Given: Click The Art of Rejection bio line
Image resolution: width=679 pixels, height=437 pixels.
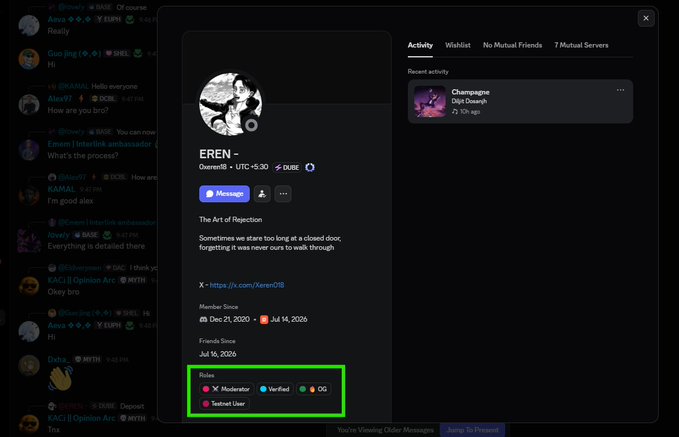Looking at the screenshot, I should (x=230, y=220).
